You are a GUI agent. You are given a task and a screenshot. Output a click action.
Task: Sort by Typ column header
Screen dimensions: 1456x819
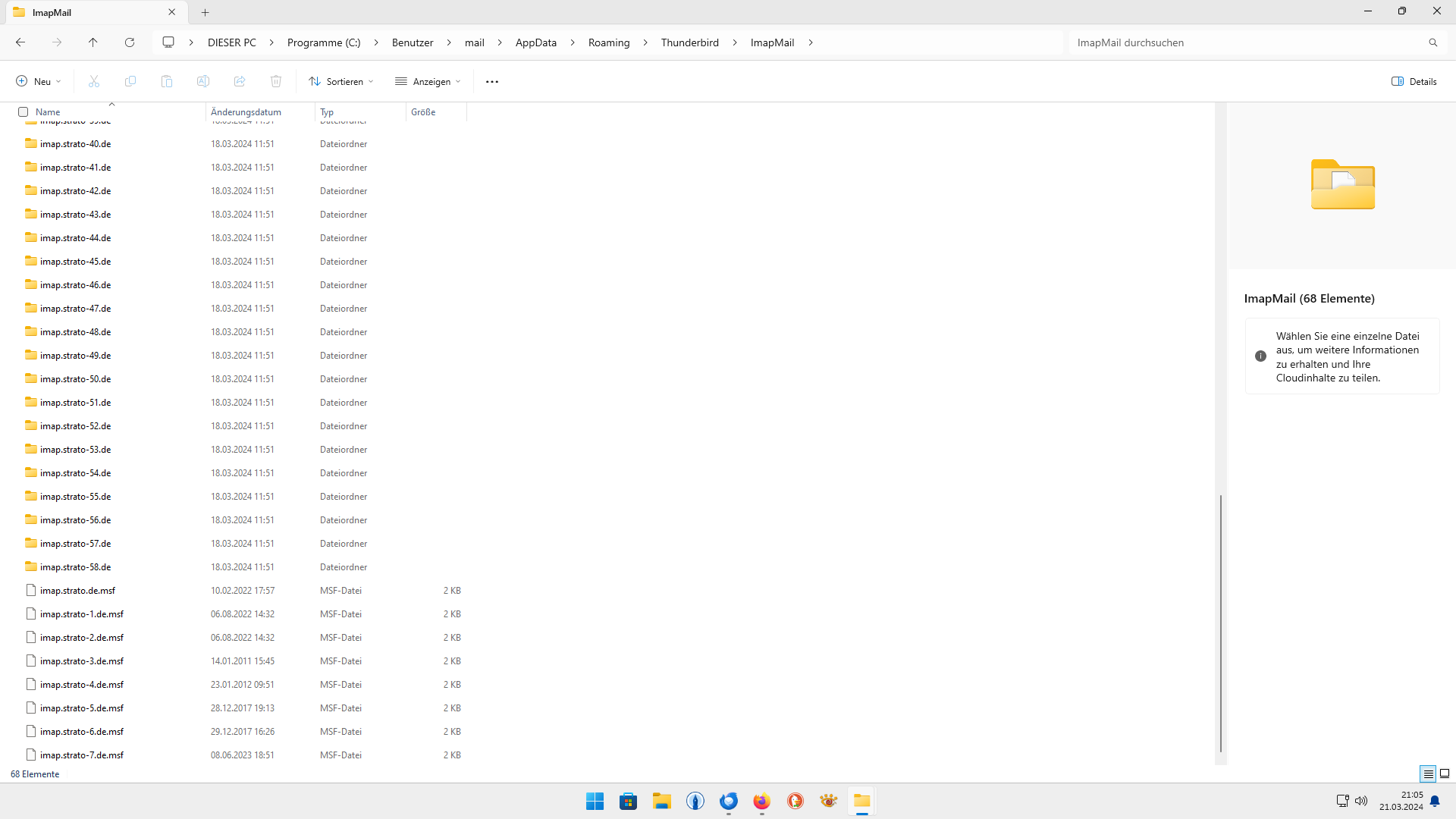click(361, 111)
